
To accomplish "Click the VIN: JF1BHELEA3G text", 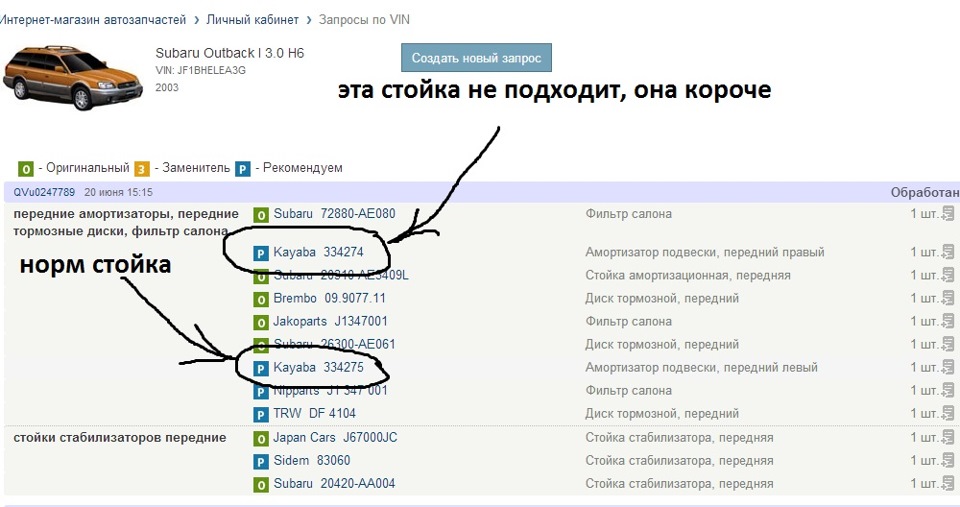I will coord(200,70).
